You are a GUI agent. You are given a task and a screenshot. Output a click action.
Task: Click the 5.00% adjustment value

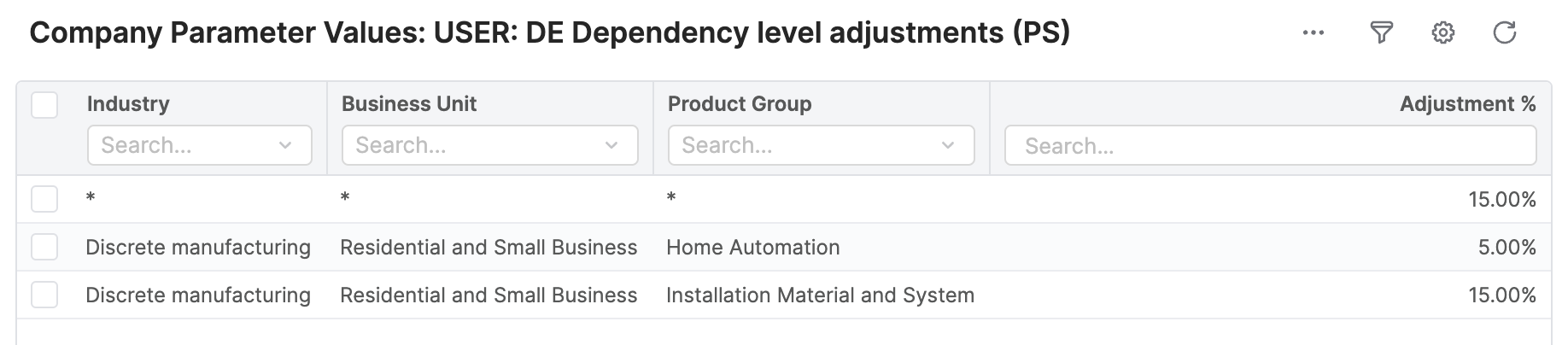1507,248
